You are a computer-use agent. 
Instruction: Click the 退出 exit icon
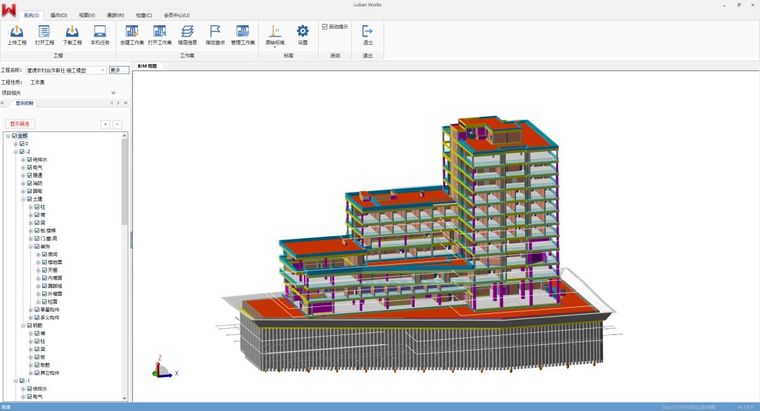(367, 32)
